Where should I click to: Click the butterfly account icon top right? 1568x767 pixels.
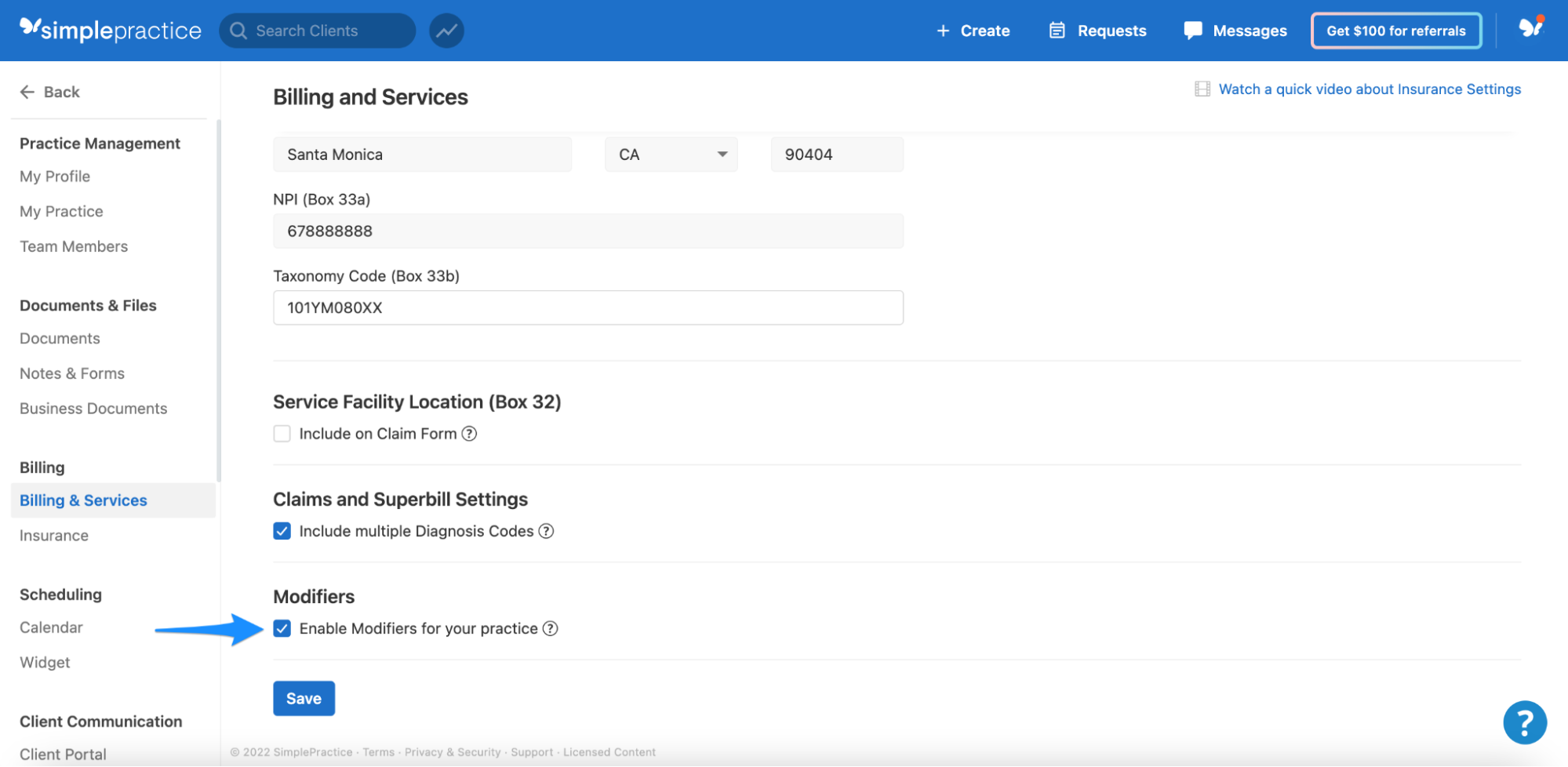click(x=1530, y=29)
